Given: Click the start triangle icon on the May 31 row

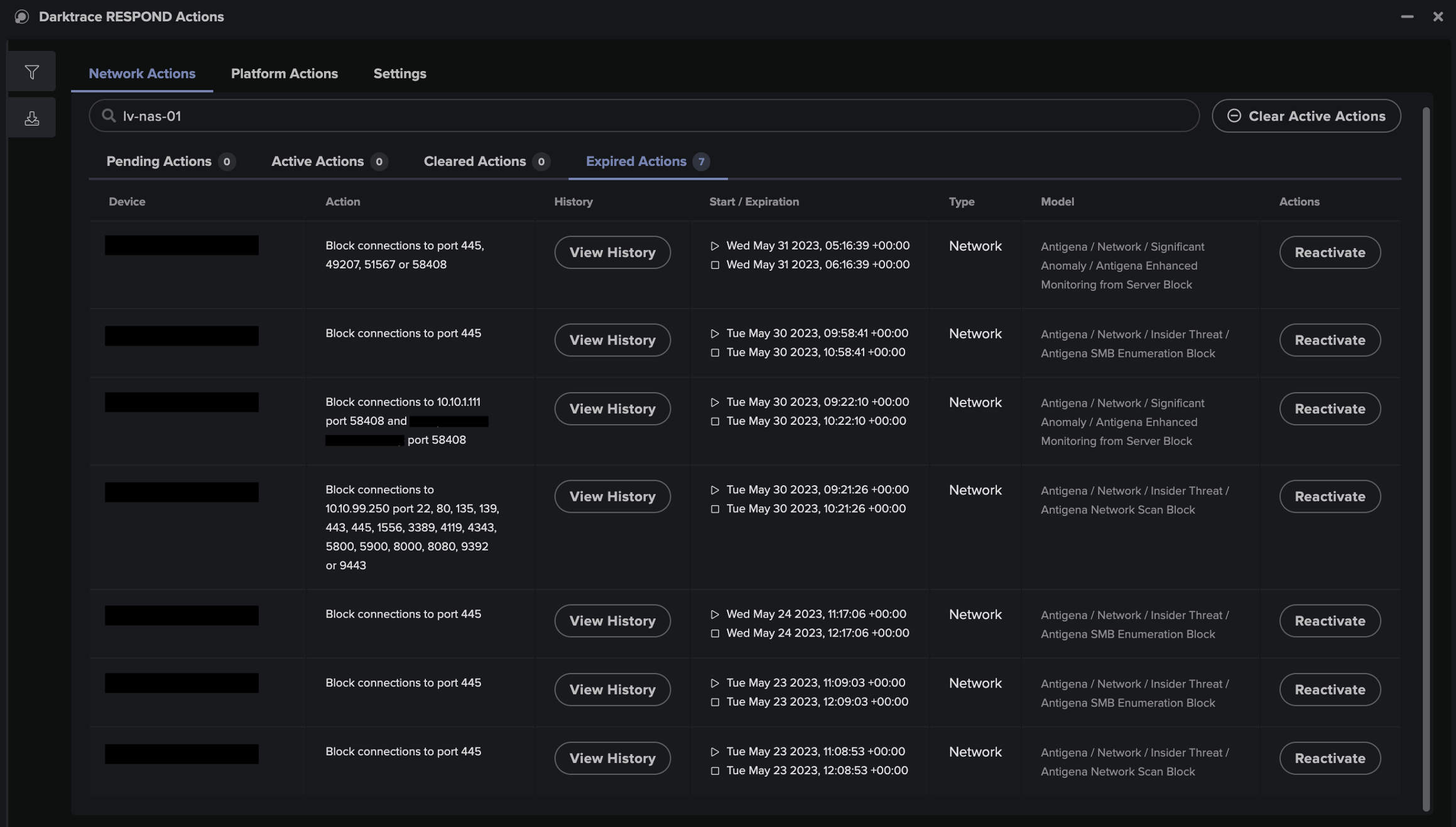Looking at the screenshot, I should tap(714, 246).
